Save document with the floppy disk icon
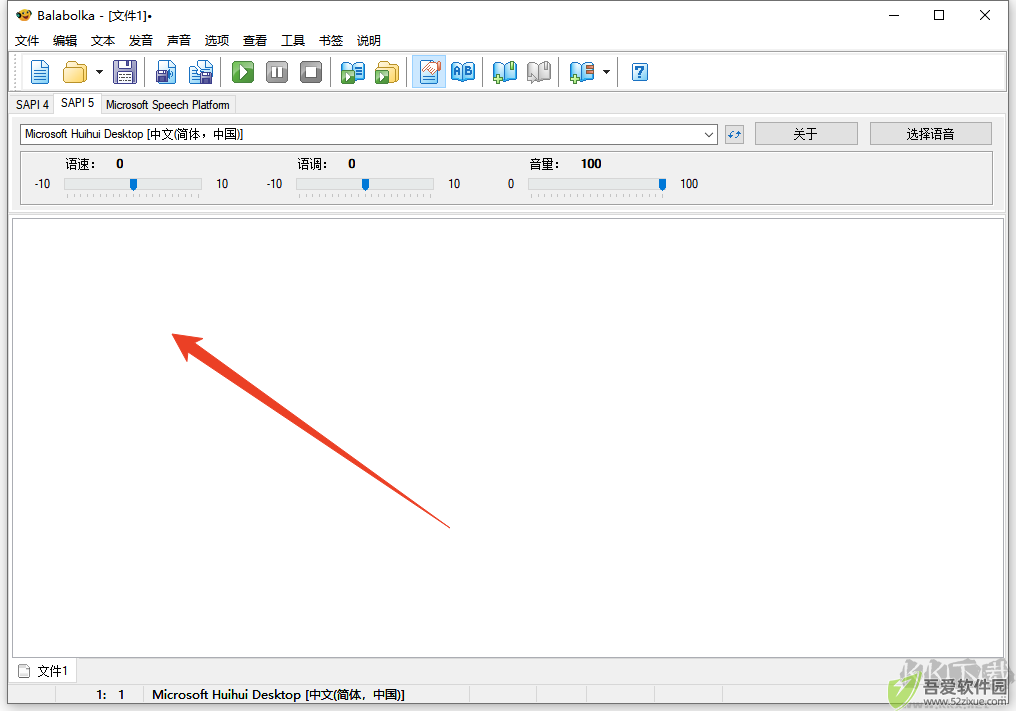The height and width of the screenshot is (711, 1016). [x=124, y=72]
